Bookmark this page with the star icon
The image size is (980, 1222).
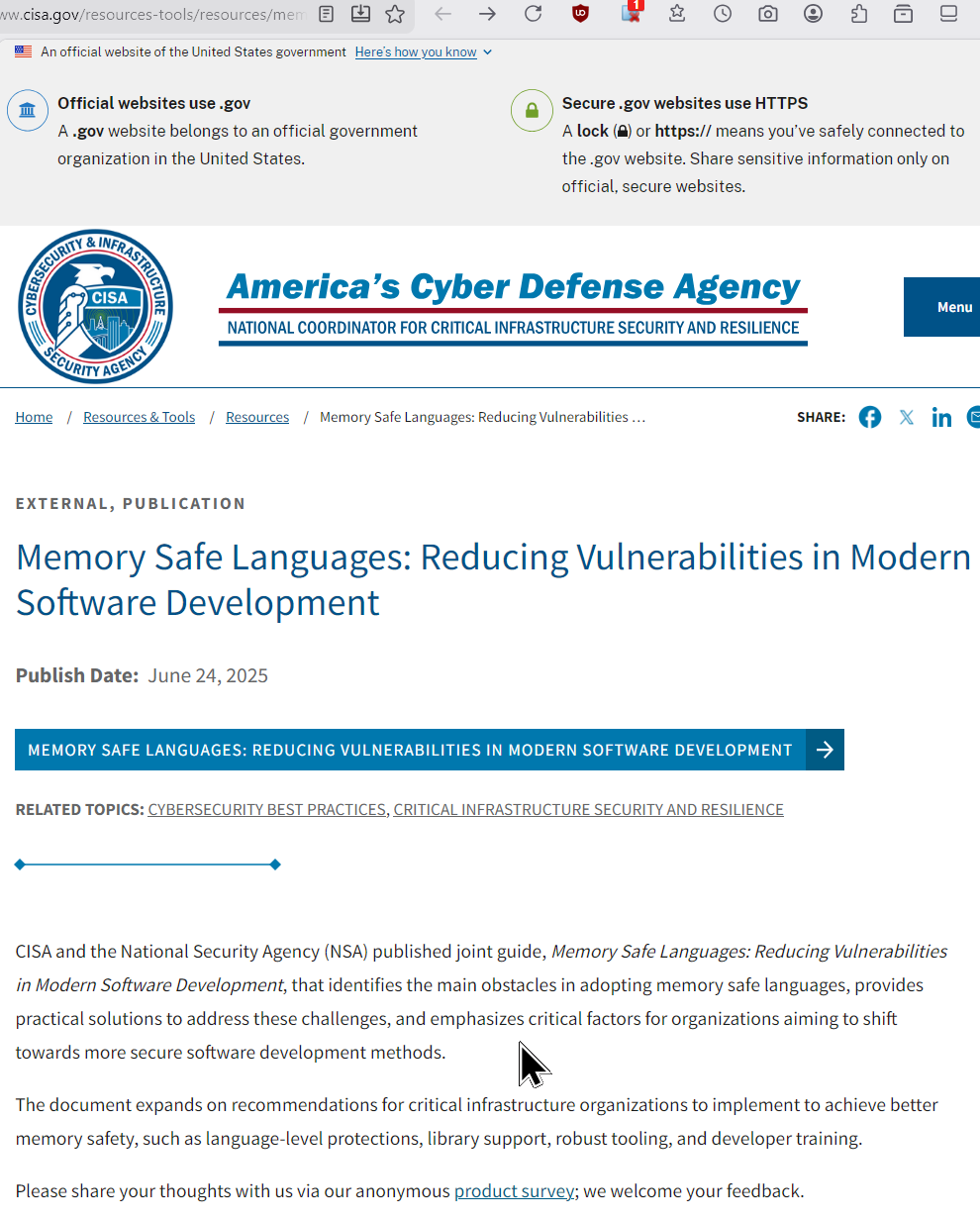click(x=395, y=14)
